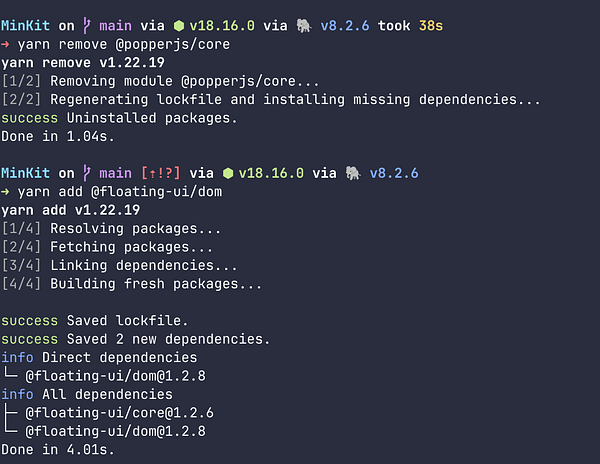
Task: Click the [3/4] Linking dependencies line
Action: coord(119,265)
